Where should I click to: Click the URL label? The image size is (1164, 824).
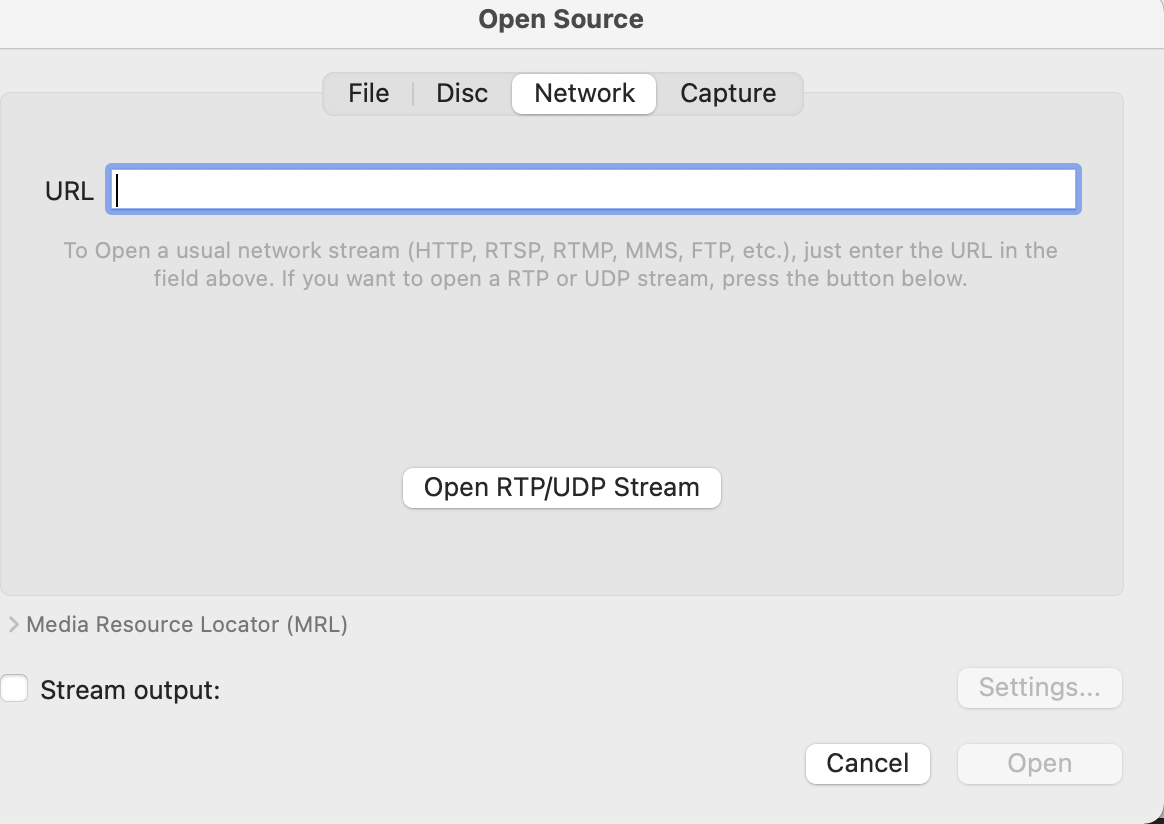pyautogui.click(x=69, y=191)
